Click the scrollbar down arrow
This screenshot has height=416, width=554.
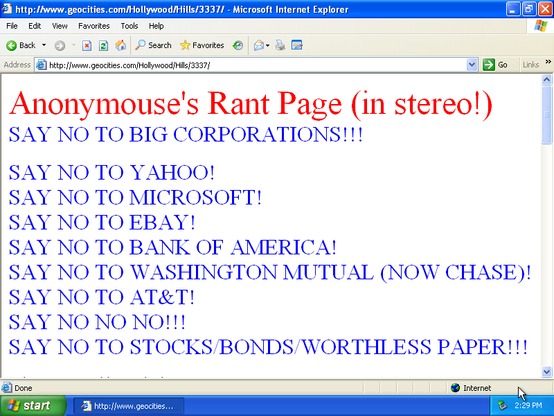(547, 371)
